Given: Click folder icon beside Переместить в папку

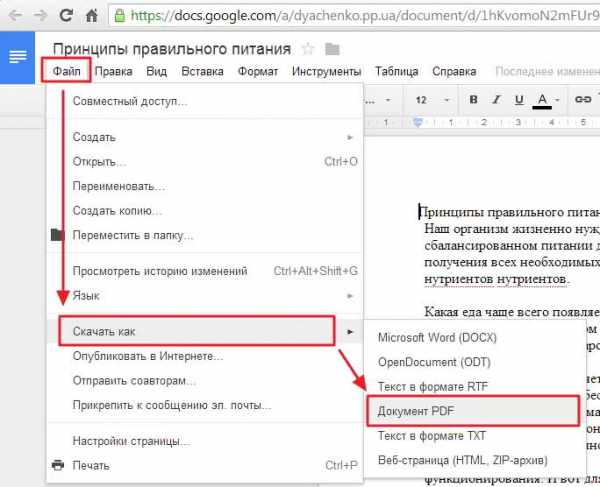Looking at the screenshot, I should pyautogui.click(x=58, y=235).
